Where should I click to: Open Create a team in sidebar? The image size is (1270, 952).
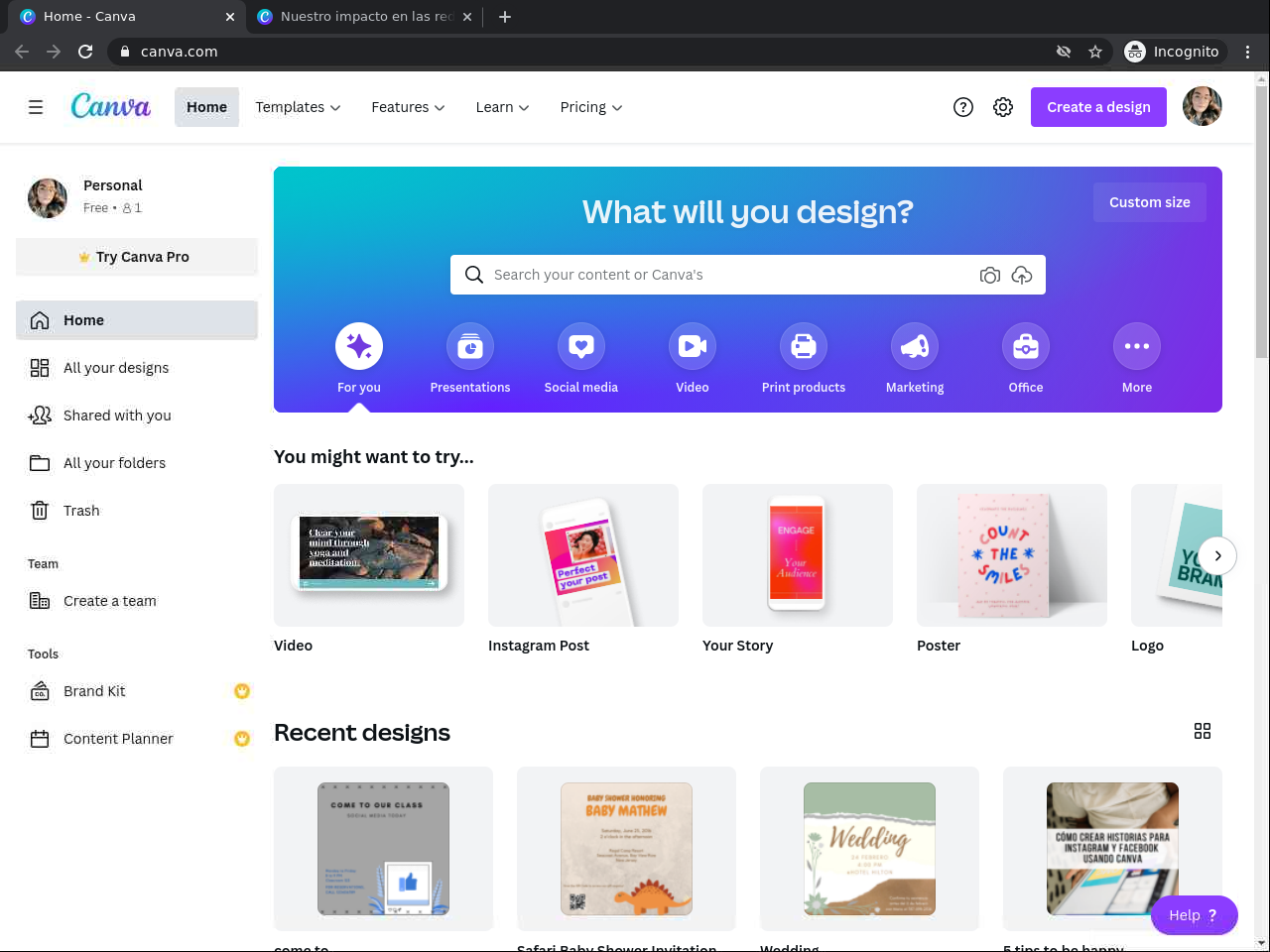[137, 601]
